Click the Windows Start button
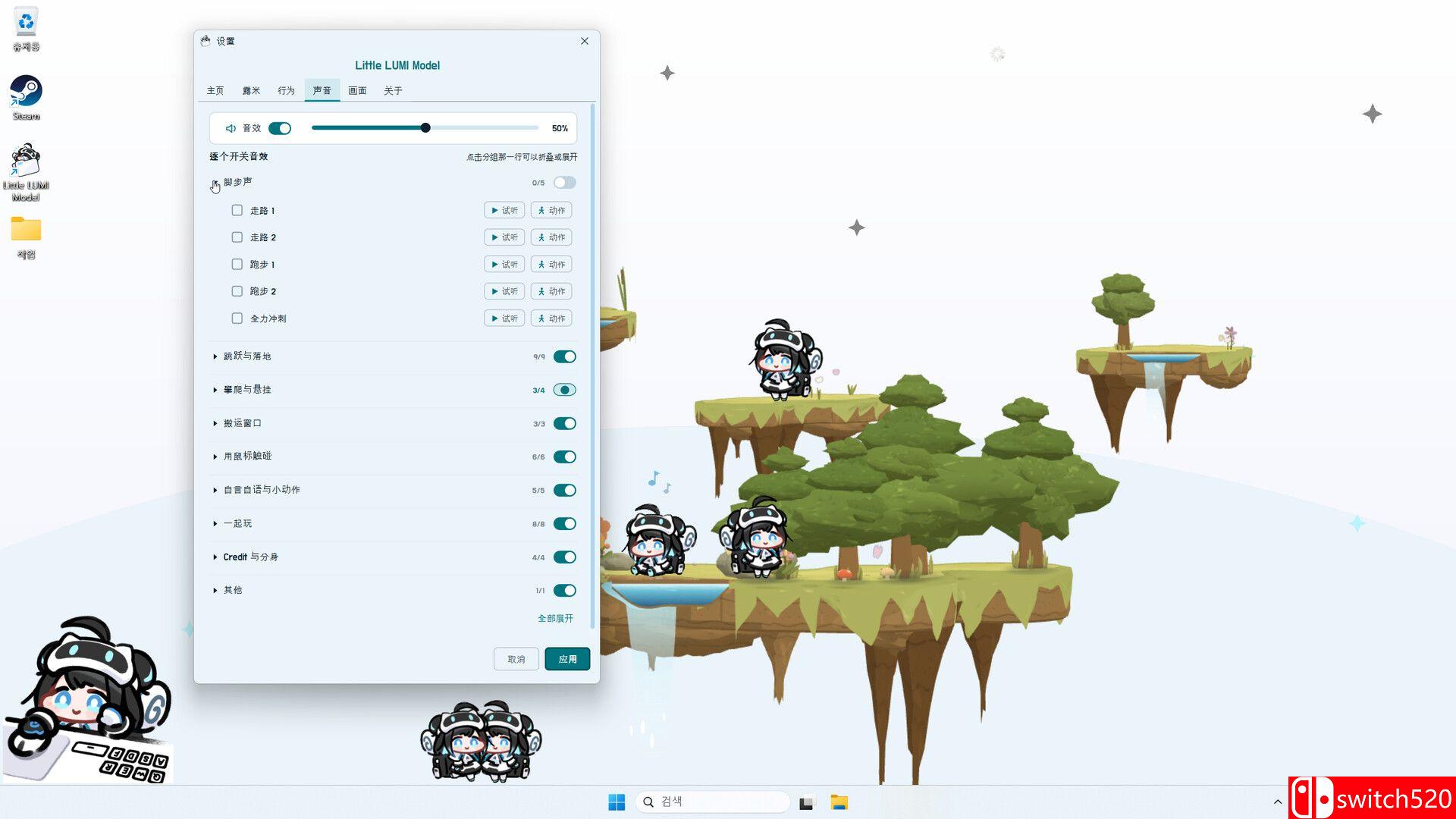Viewport: 1456px width, 819px height. (617, 802)
